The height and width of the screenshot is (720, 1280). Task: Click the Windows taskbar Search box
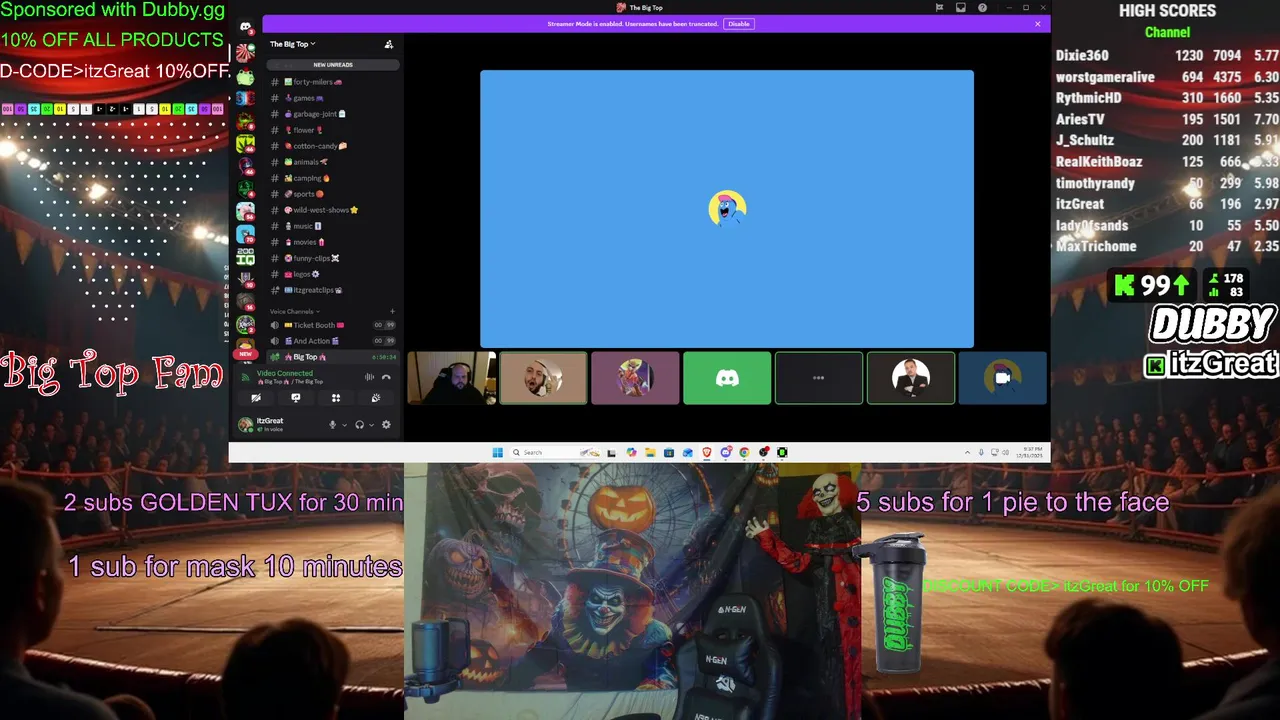556,452
